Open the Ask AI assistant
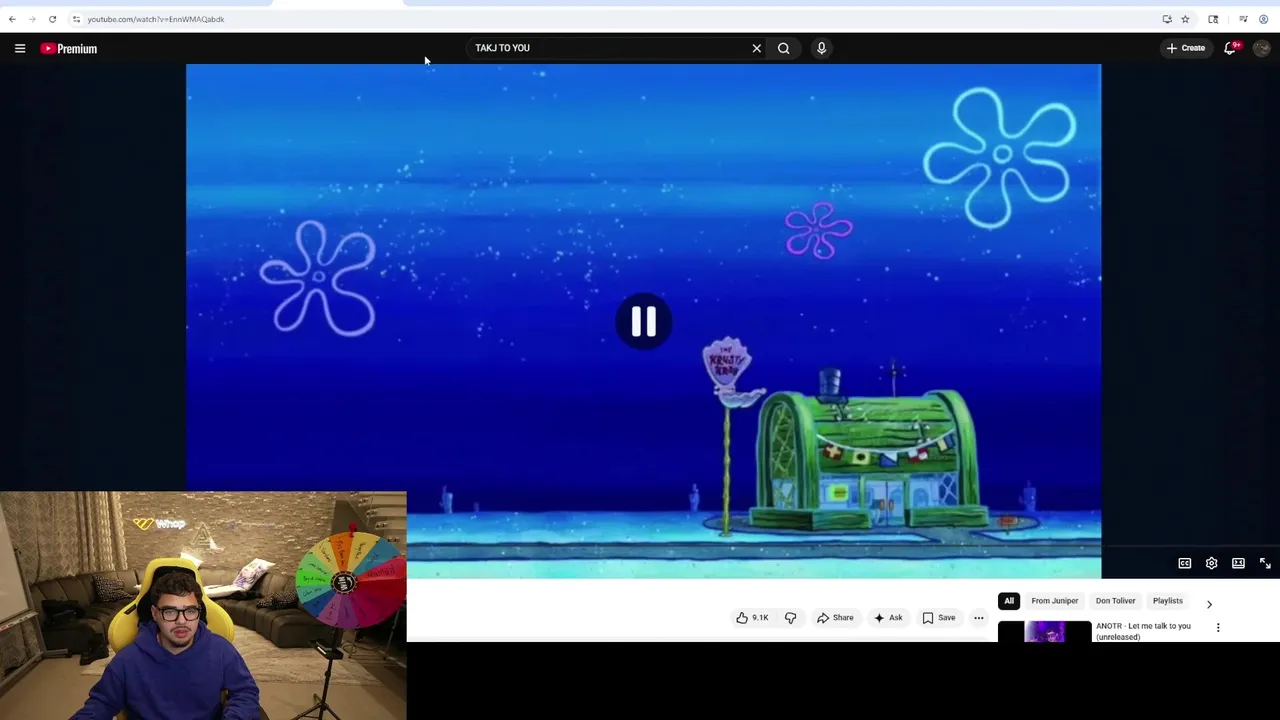The width and height of the screenshot is (1280, 720). tap(888, 618)
